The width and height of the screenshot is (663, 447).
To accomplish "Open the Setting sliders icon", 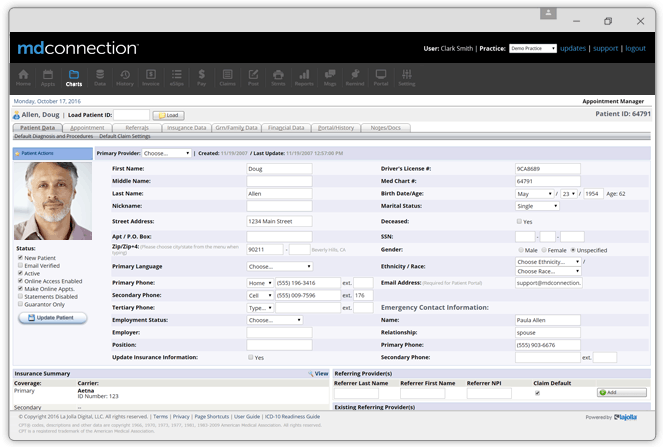I will tap(407, 78).
